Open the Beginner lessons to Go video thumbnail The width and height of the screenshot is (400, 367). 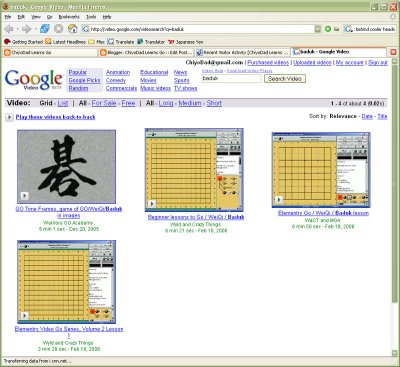click(x=194, y=170)
